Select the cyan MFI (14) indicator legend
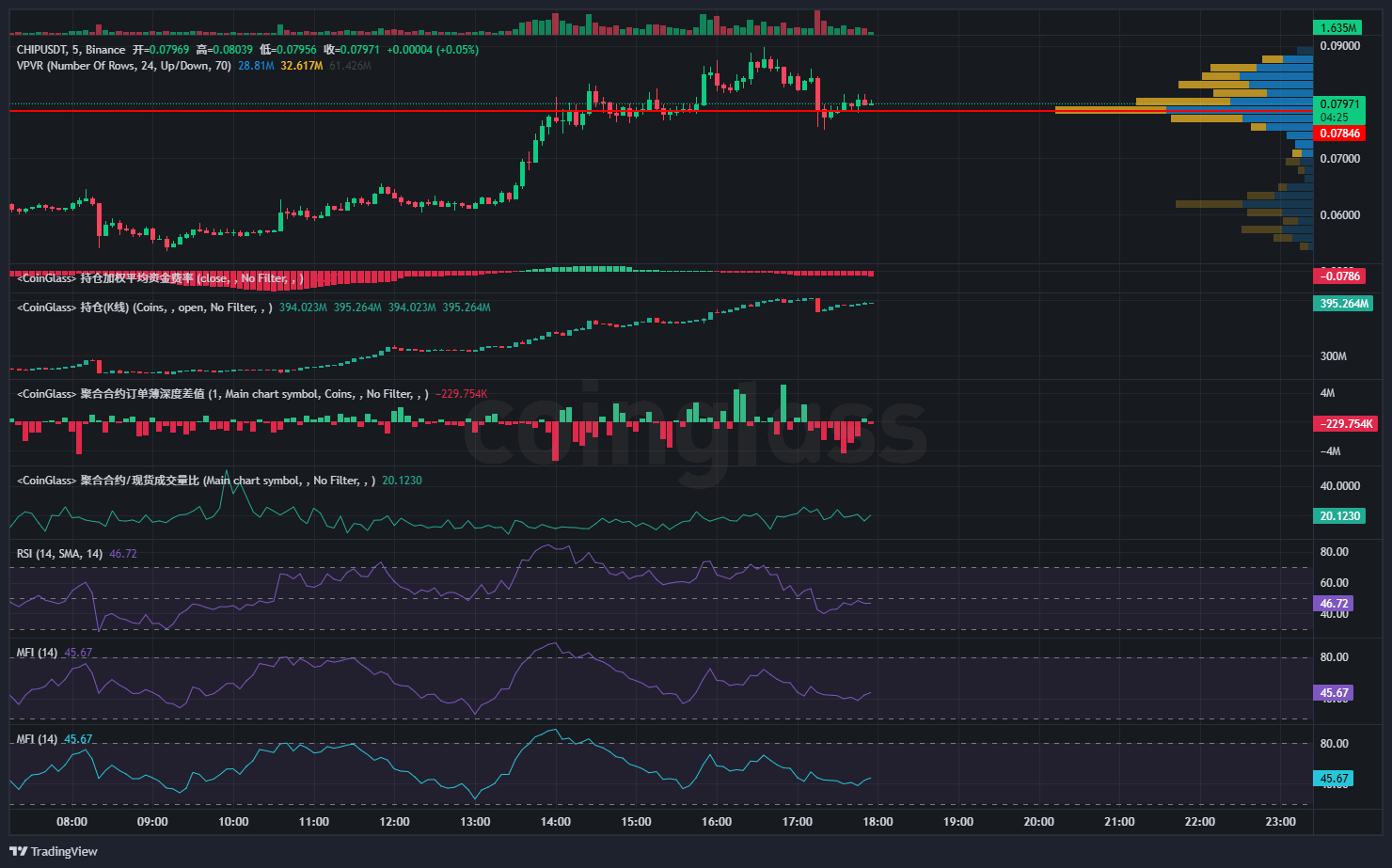 pyautogui.click(x=37, y=739)
